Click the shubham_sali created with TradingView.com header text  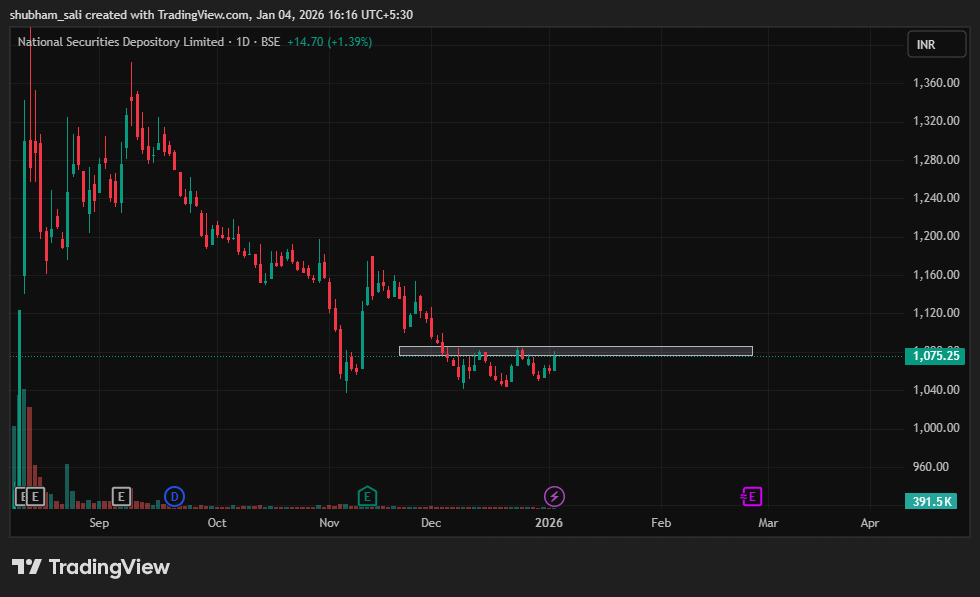point(211,14)
